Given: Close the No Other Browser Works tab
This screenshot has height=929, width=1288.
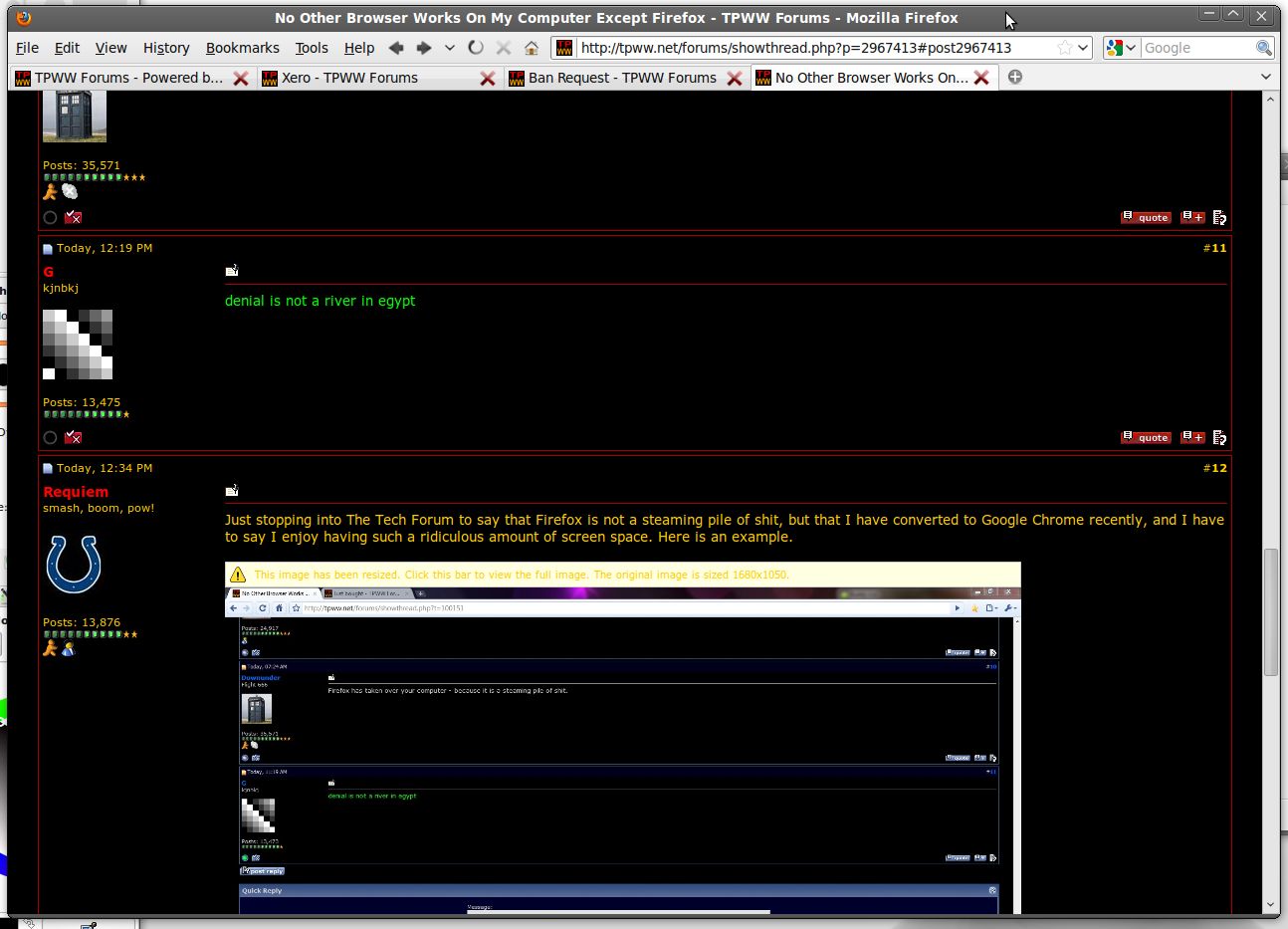Looking at the screenshot, I should [x=981, y=78].
